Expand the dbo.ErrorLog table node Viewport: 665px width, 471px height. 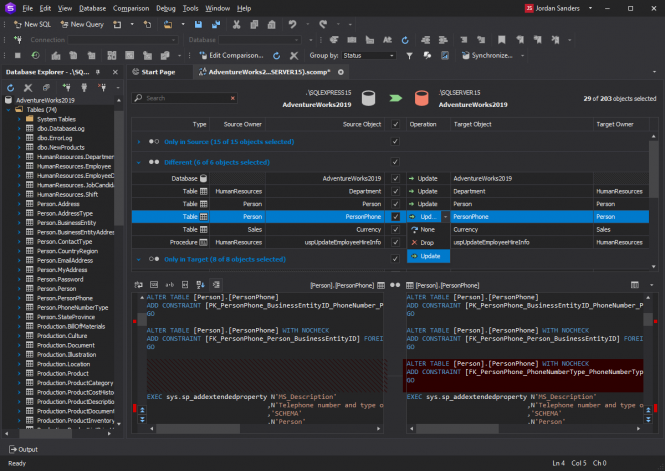click(x=19, y=138)
